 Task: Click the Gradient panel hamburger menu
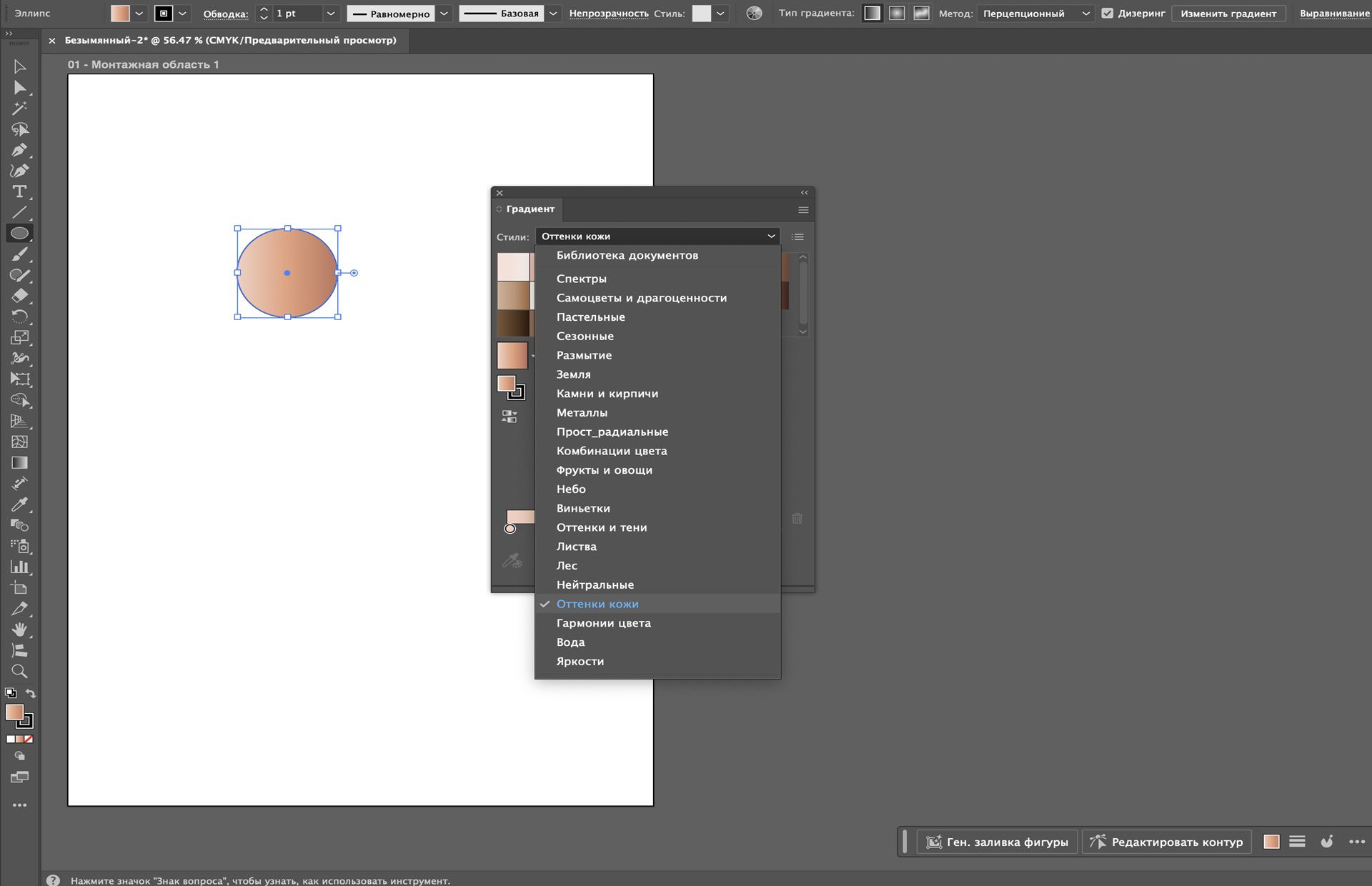803,209
